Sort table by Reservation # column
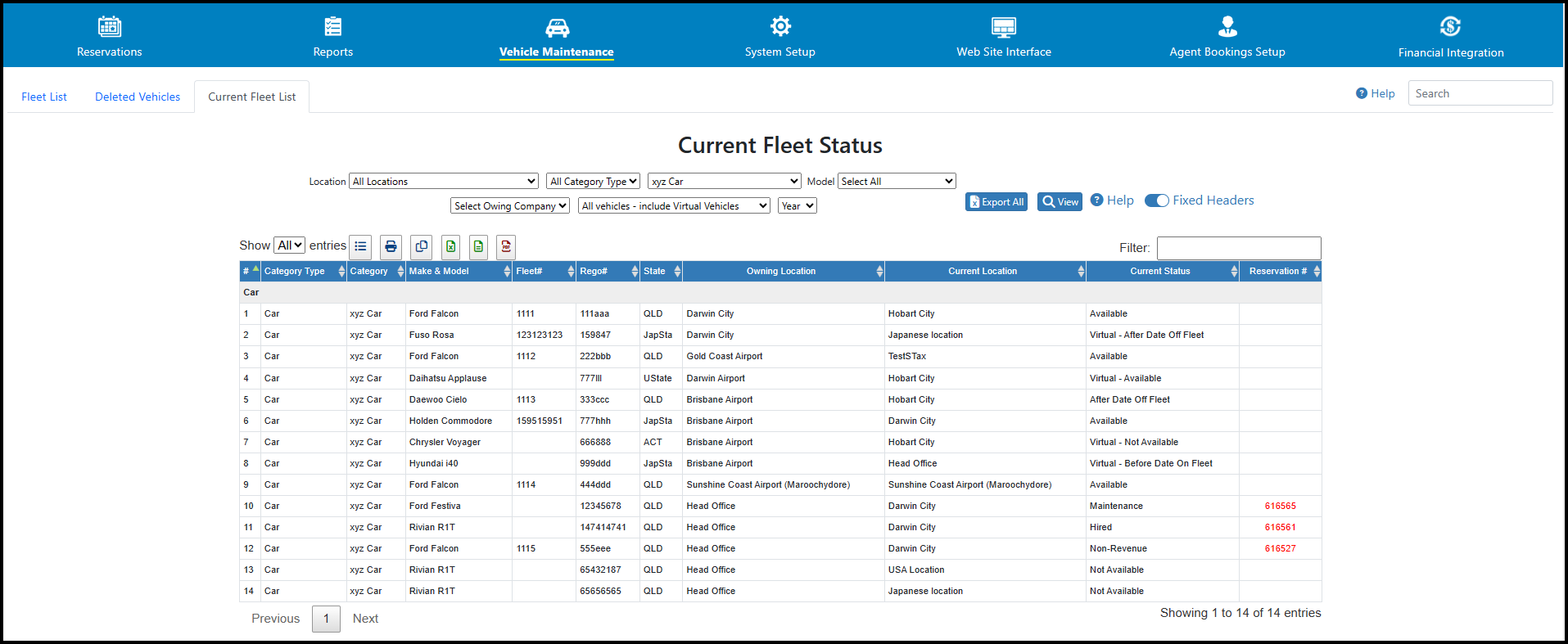This screenshot has width=1568, height=644. 1281,271
